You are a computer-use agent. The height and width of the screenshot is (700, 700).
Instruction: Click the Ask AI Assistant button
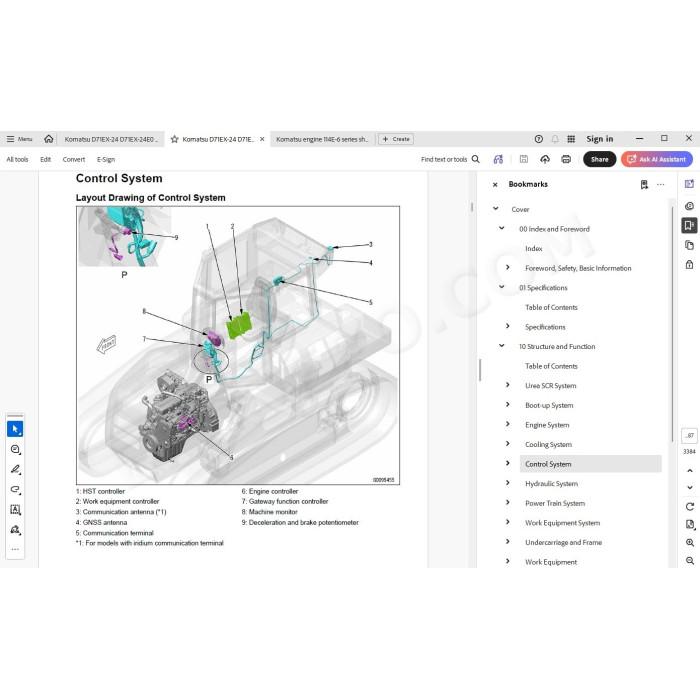pyautogui.click(x=657, y=159)
